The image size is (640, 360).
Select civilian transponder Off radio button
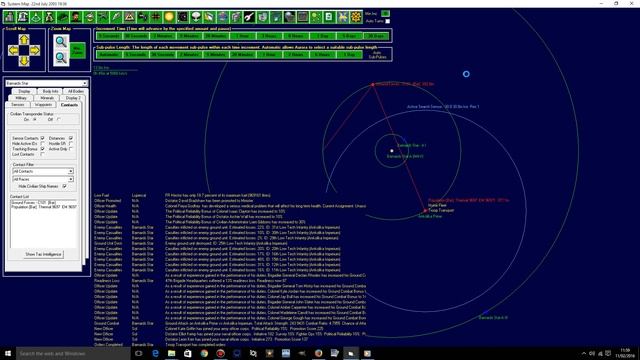[x=59, y=120]
